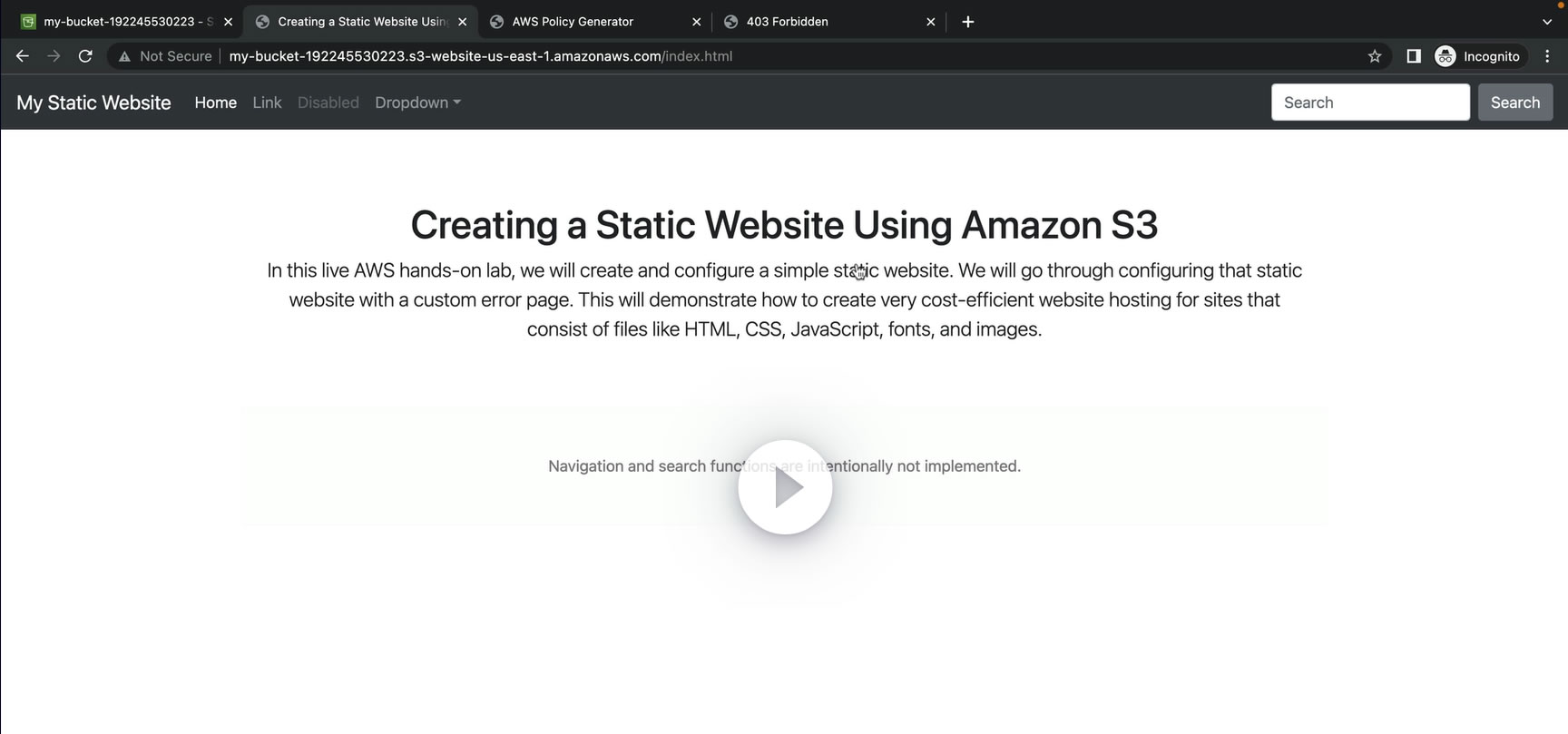Bookmark this page with the star icon
The width and height of the screenshot is (1568, 734).
(1375, 56)
